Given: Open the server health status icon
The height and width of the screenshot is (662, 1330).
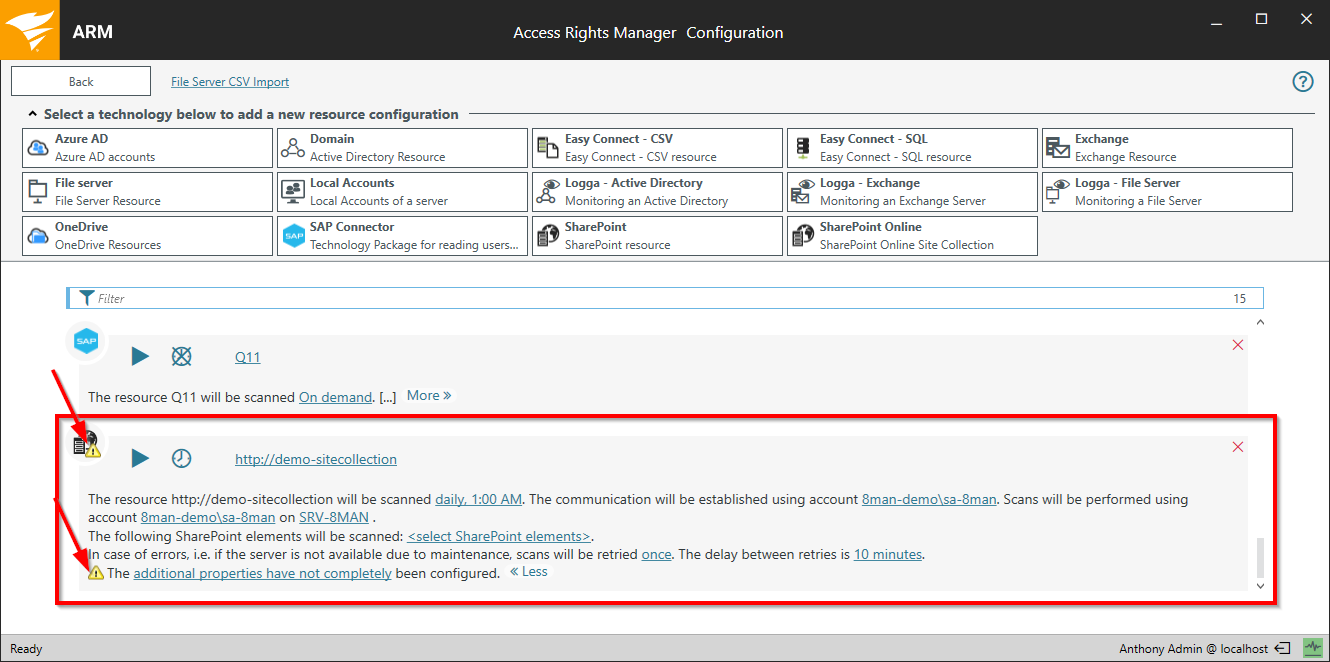Looking at the screenshot, I should click(1310, 648).
